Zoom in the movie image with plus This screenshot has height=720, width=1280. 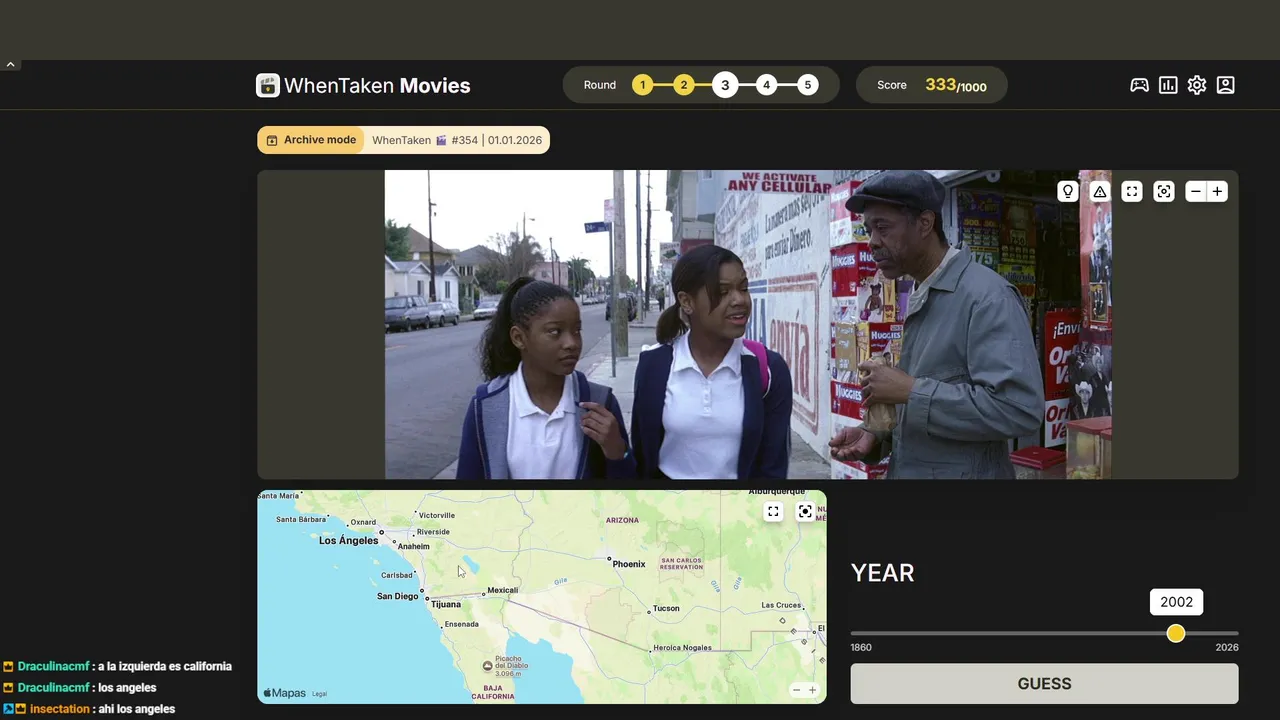[x=1217, y=191]
